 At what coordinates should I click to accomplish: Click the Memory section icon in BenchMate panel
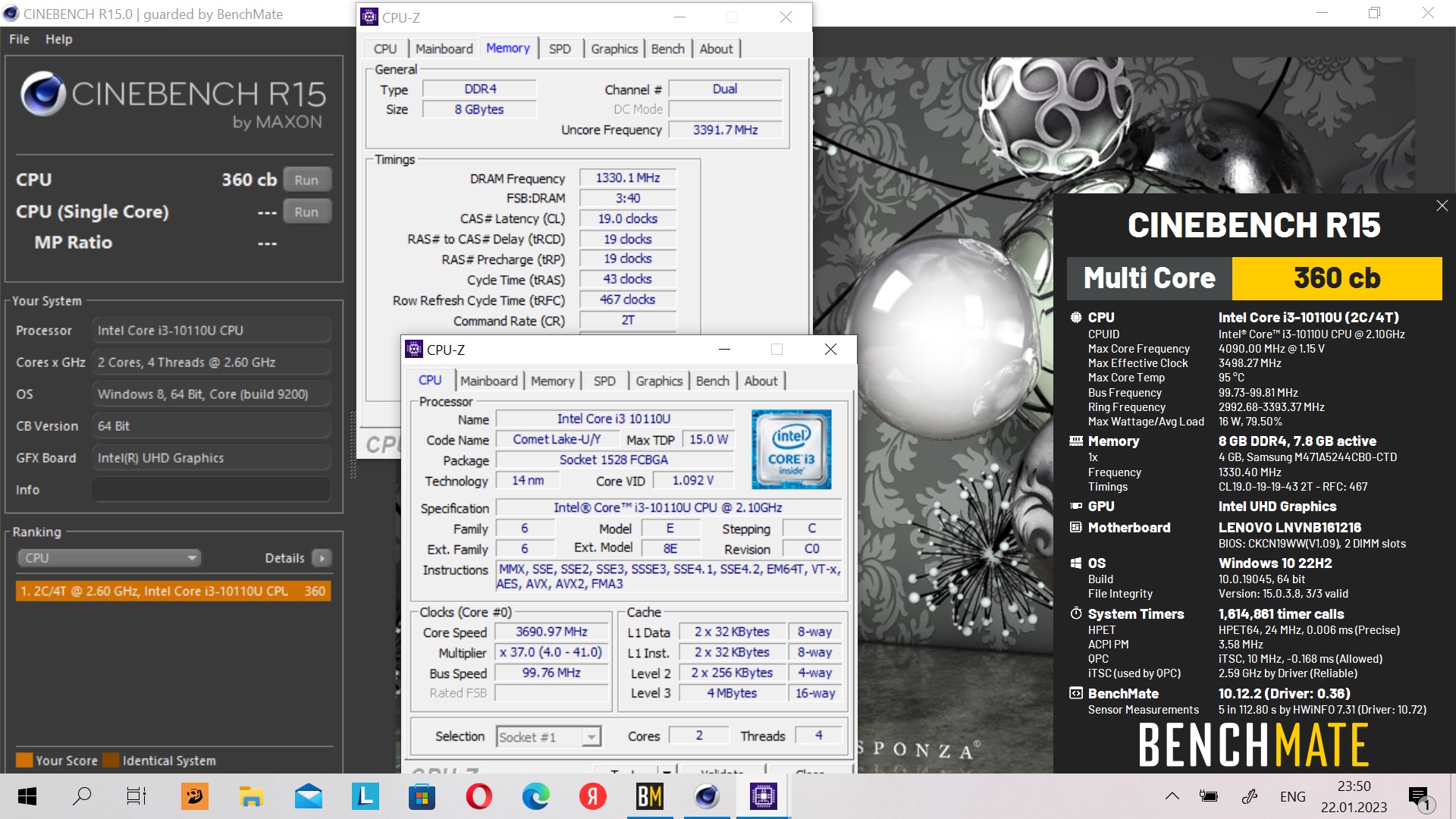click(1075, 441)
